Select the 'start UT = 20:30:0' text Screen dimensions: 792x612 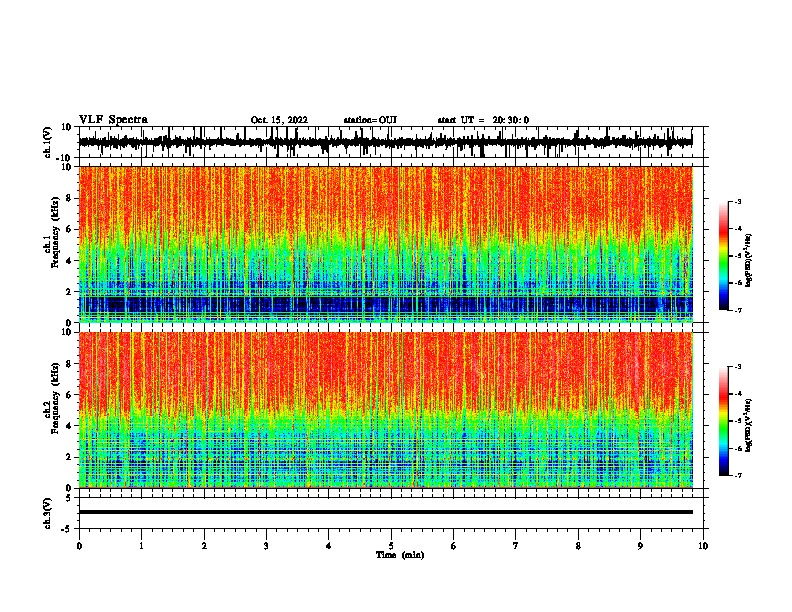pos(483,120)
